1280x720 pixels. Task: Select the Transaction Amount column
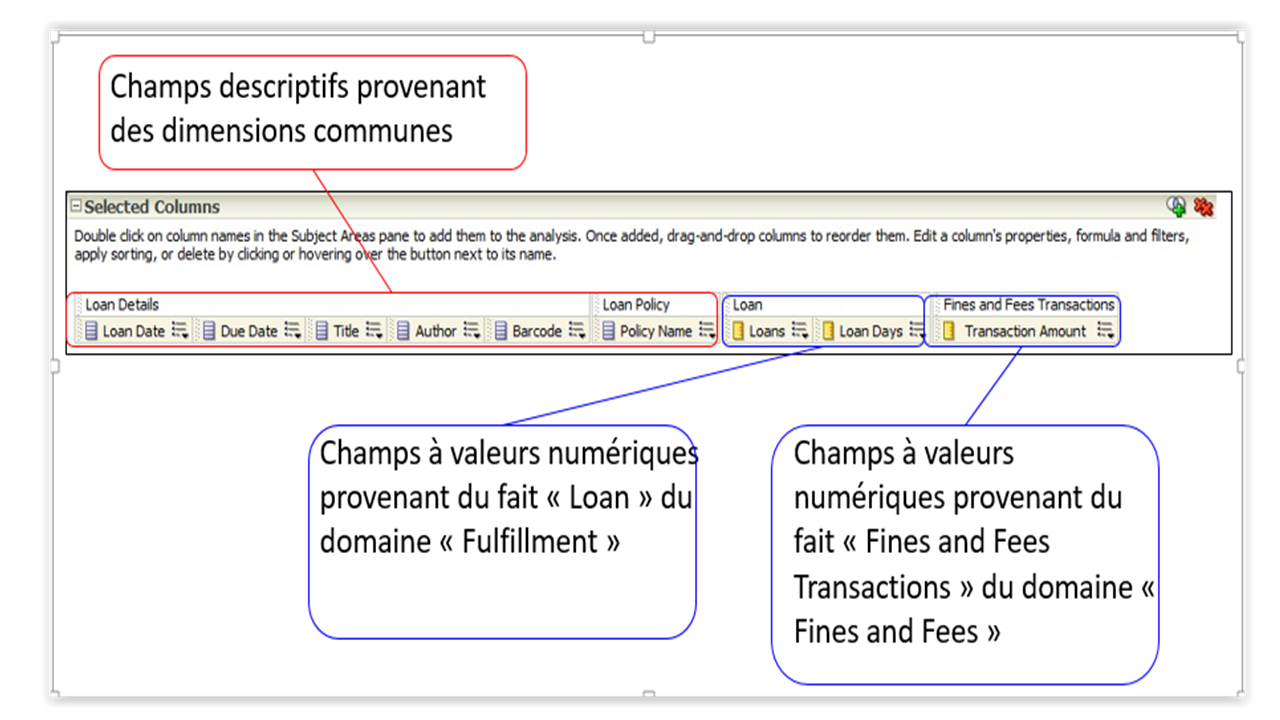coord(1025,331)
